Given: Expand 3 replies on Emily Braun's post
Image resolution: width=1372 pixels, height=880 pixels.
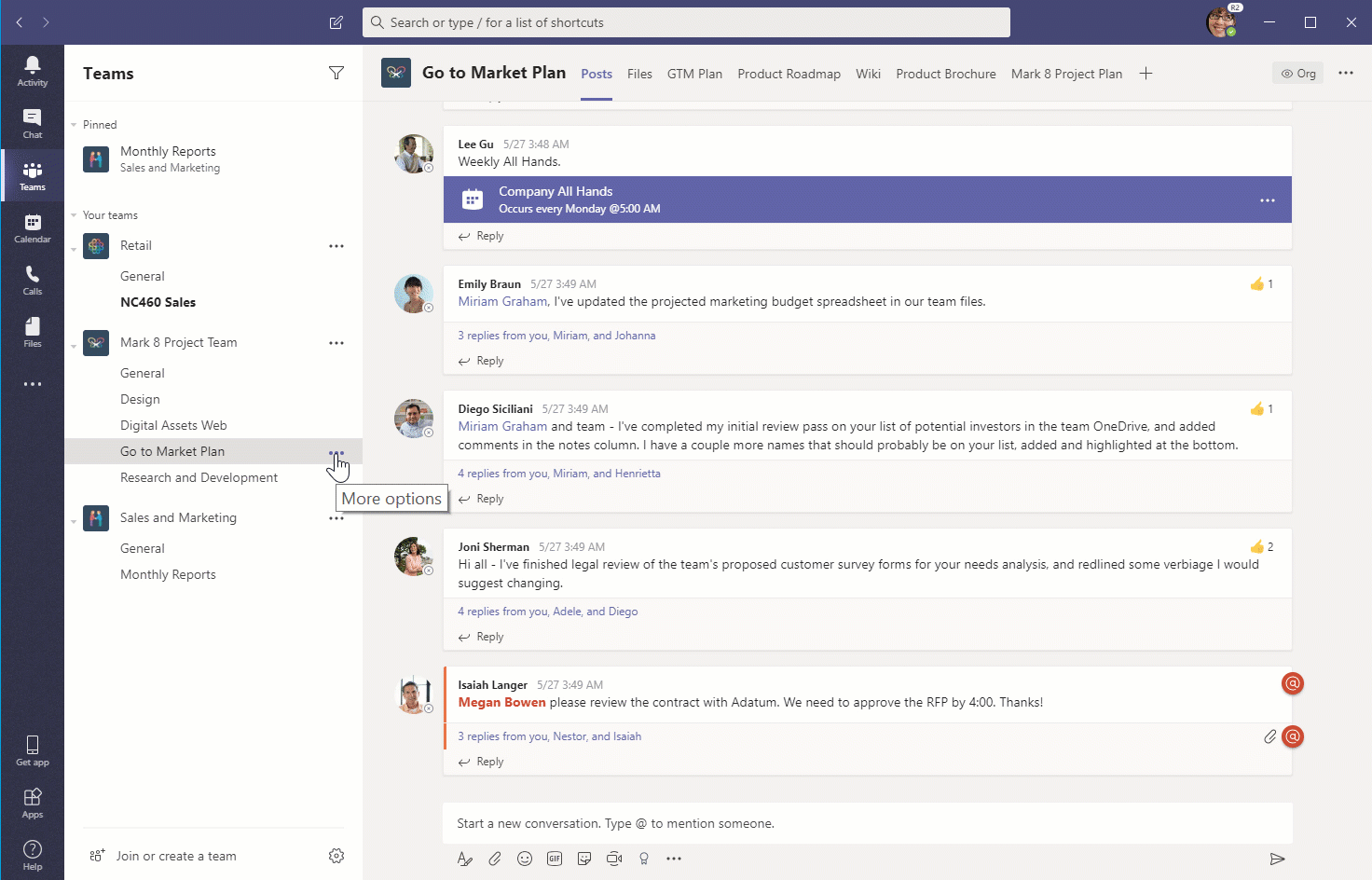Looking at the screenshot, I should pyautogui.click(x=556, y=336).
